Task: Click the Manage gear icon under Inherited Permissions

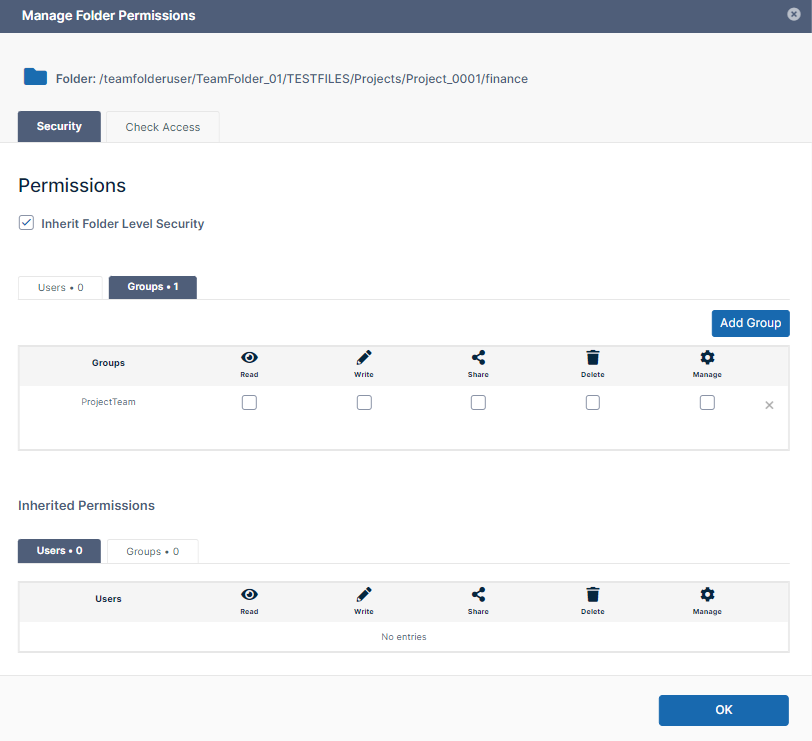Action: click(707, 594)
